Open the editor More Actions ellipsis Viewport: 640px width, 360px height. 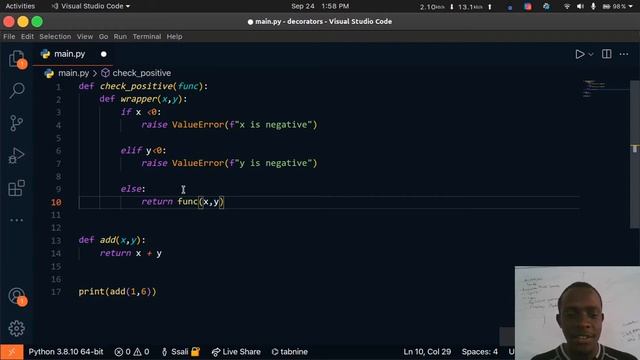click(624, 54)
